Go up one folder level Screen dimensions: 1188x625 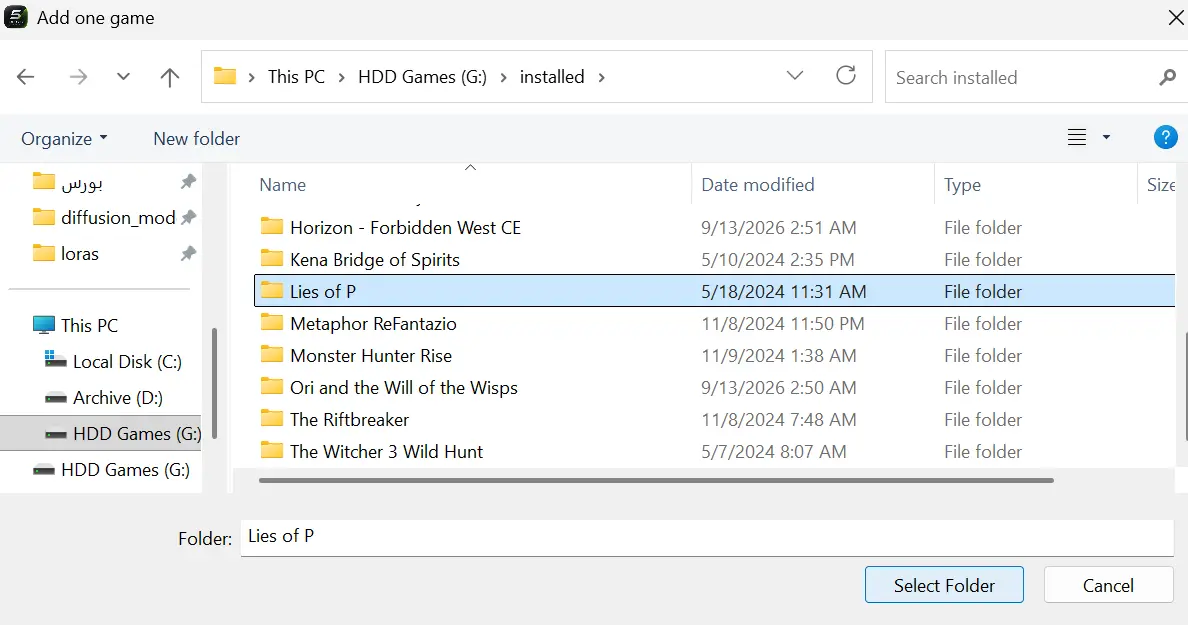click(170, 77)
